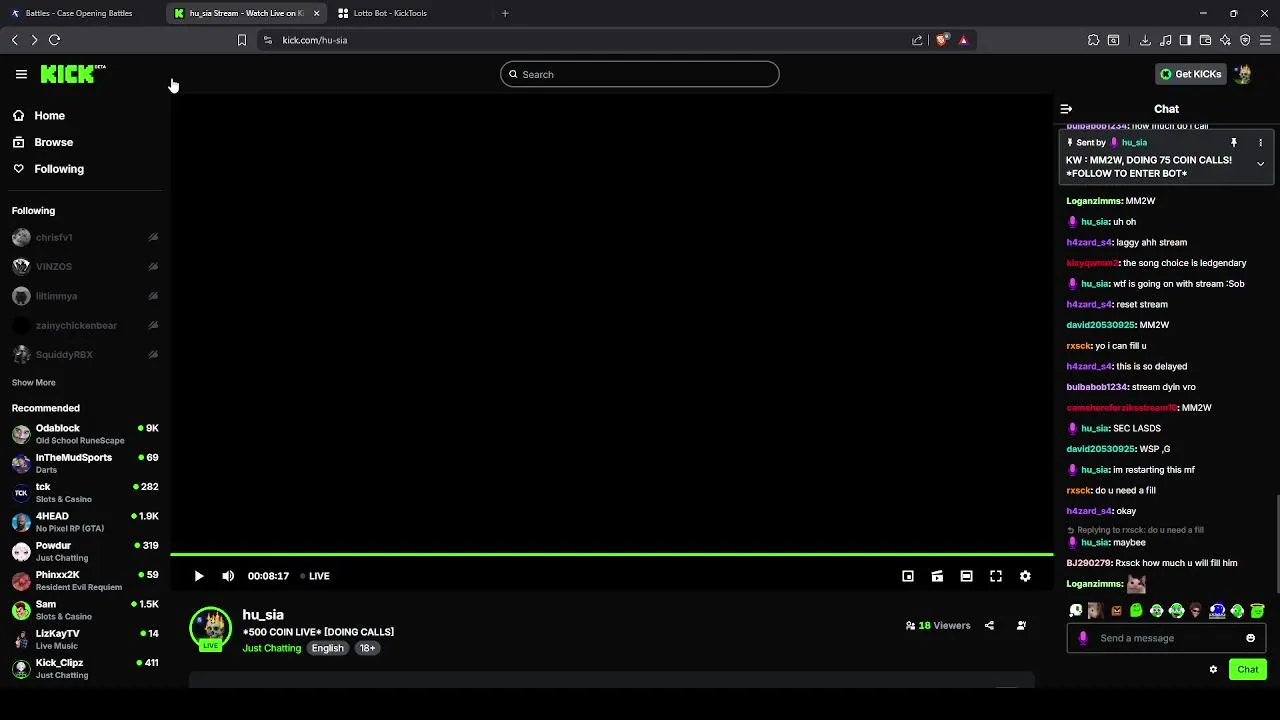Click the hu_sia streamer avatar
This screenshot has height=720, width=1280.
[211, 629]
